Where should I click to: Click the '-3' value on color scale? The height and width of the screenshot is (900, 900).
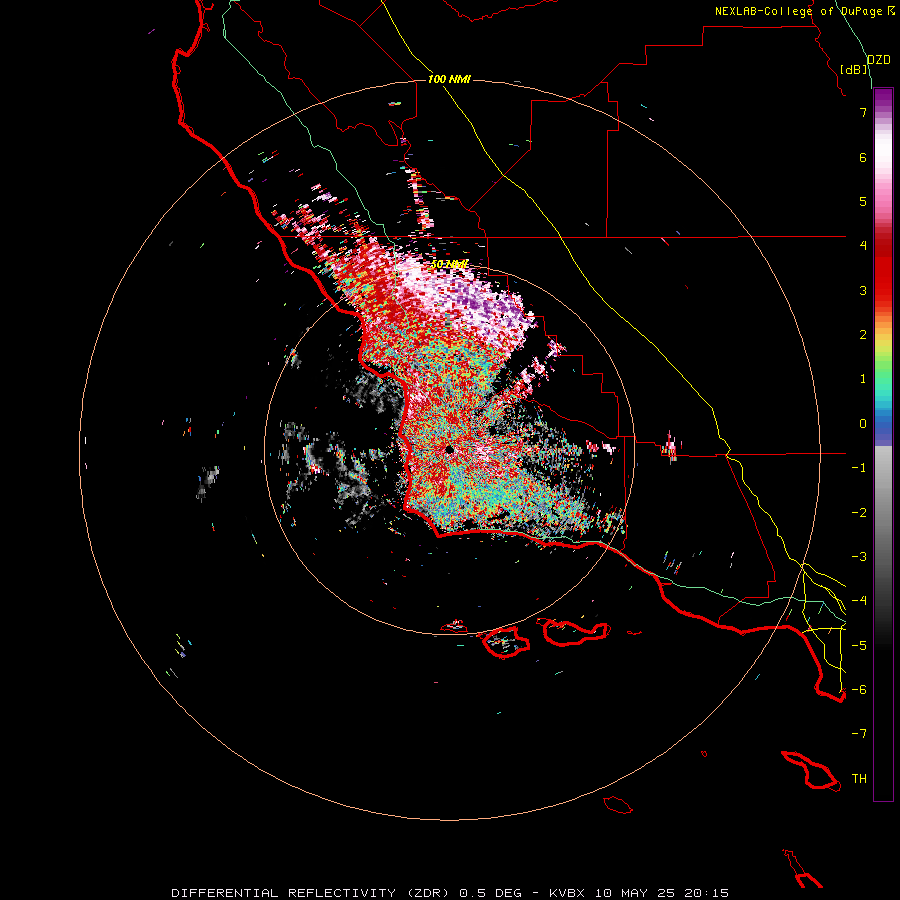point(859,557)
